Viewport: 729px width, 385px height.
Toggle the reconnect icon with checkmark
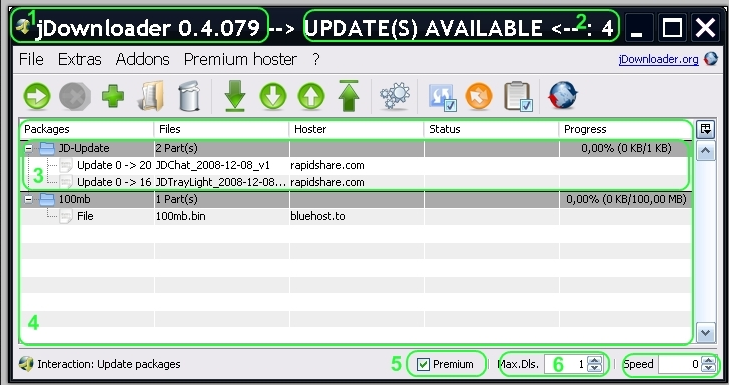442,97
